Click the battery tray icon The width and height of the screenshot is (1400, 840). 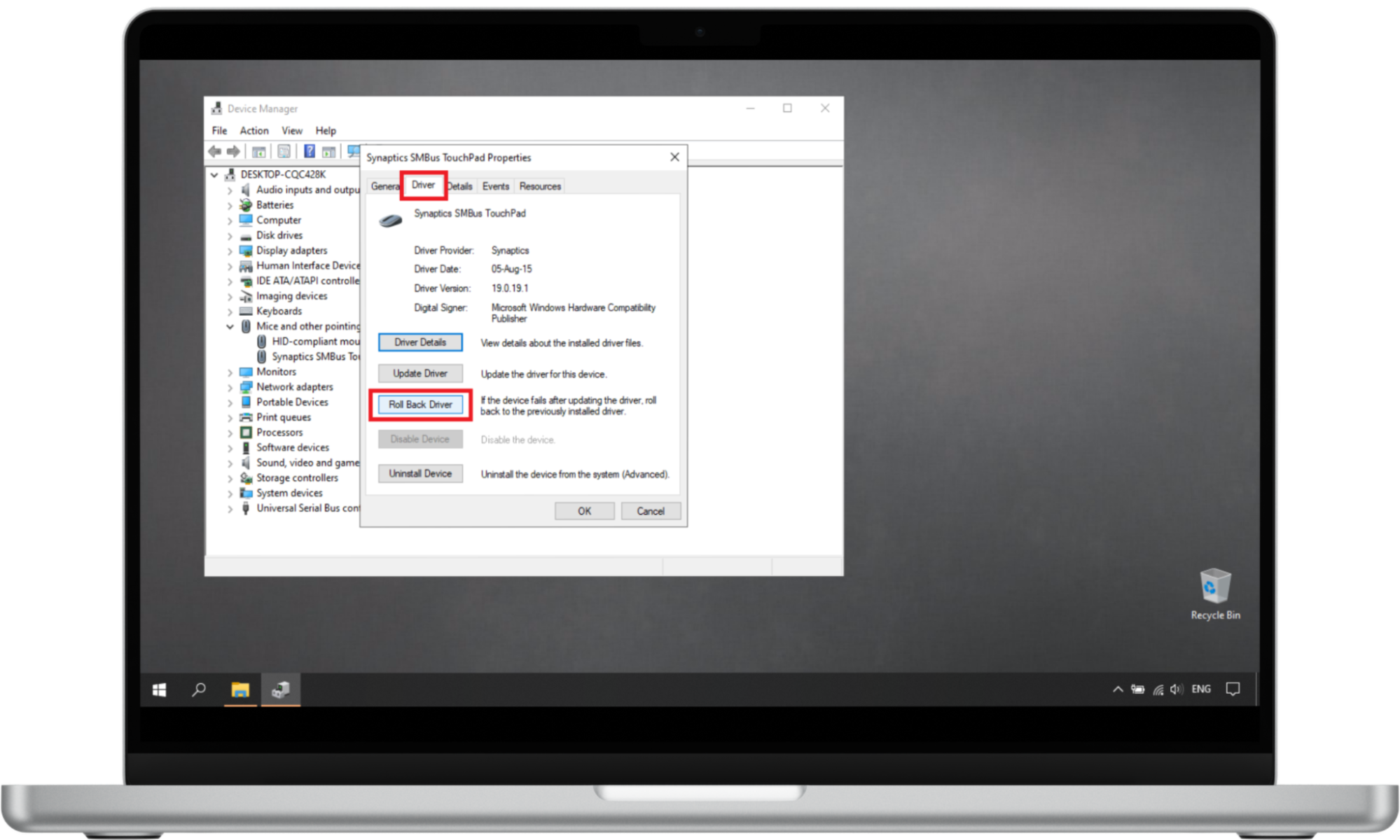click(1138, 689)
